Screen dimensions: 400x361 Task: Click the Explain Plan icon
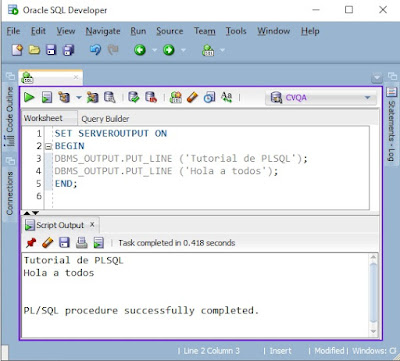(x=64, y=97)
